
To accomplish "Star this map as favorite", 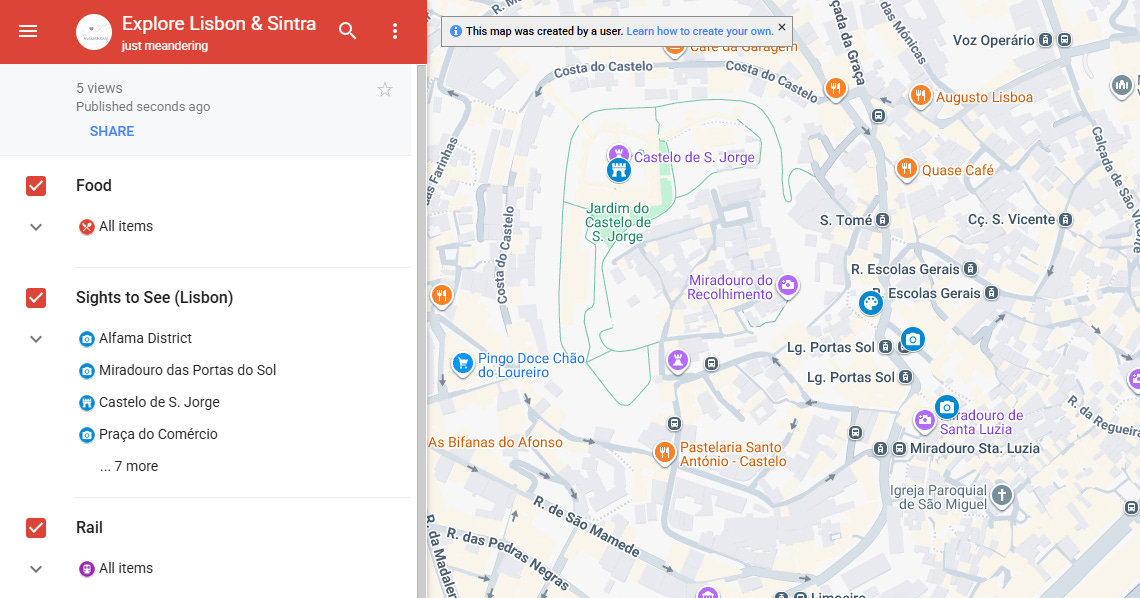I will coord(385,89).
